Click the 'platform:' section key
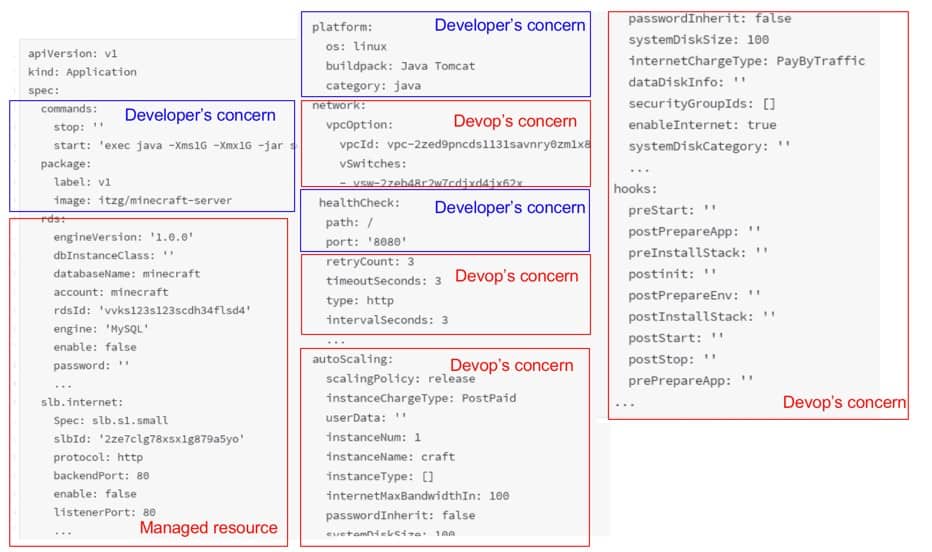 (342, 27)
